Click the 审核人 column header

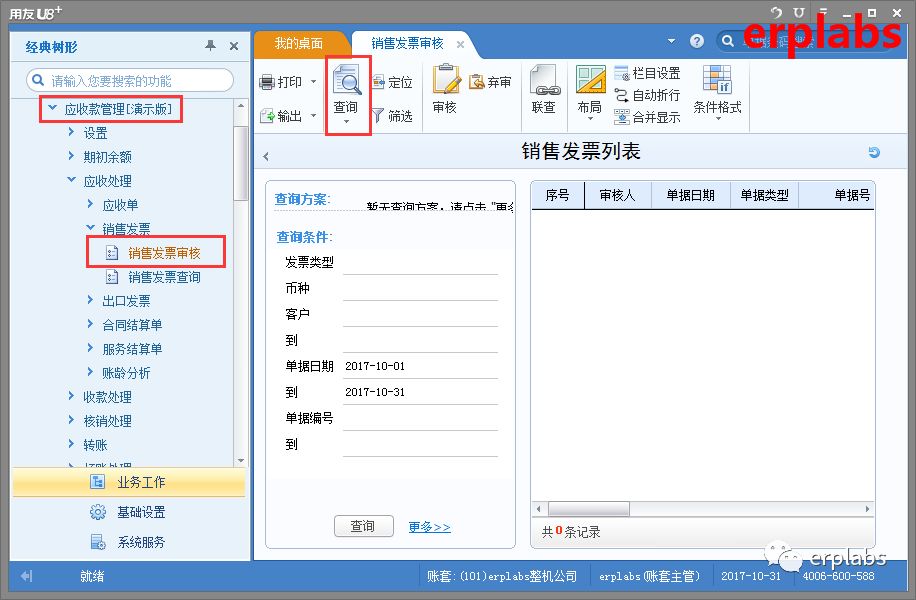(617, 195)
